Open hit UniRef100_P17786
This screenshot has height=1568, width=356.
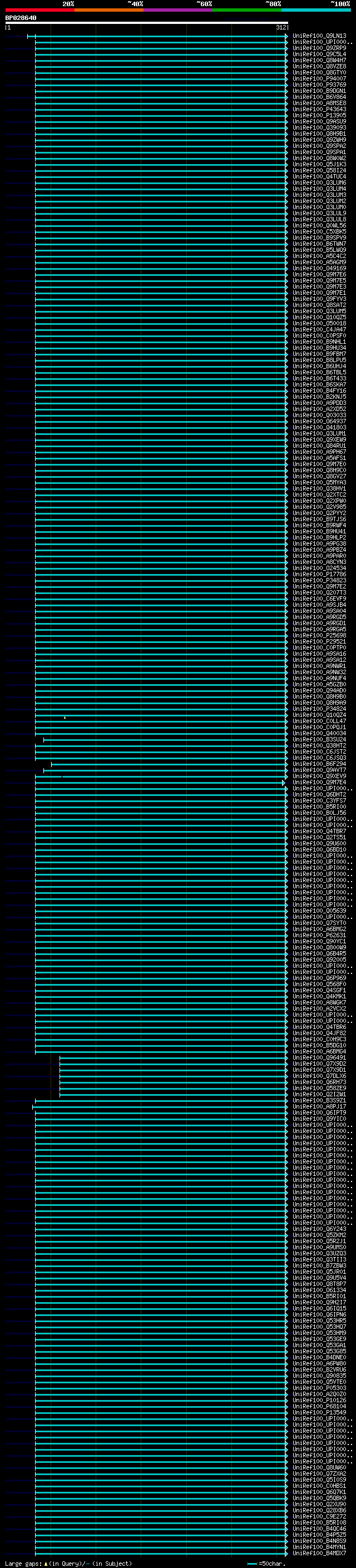pos(319,575)
